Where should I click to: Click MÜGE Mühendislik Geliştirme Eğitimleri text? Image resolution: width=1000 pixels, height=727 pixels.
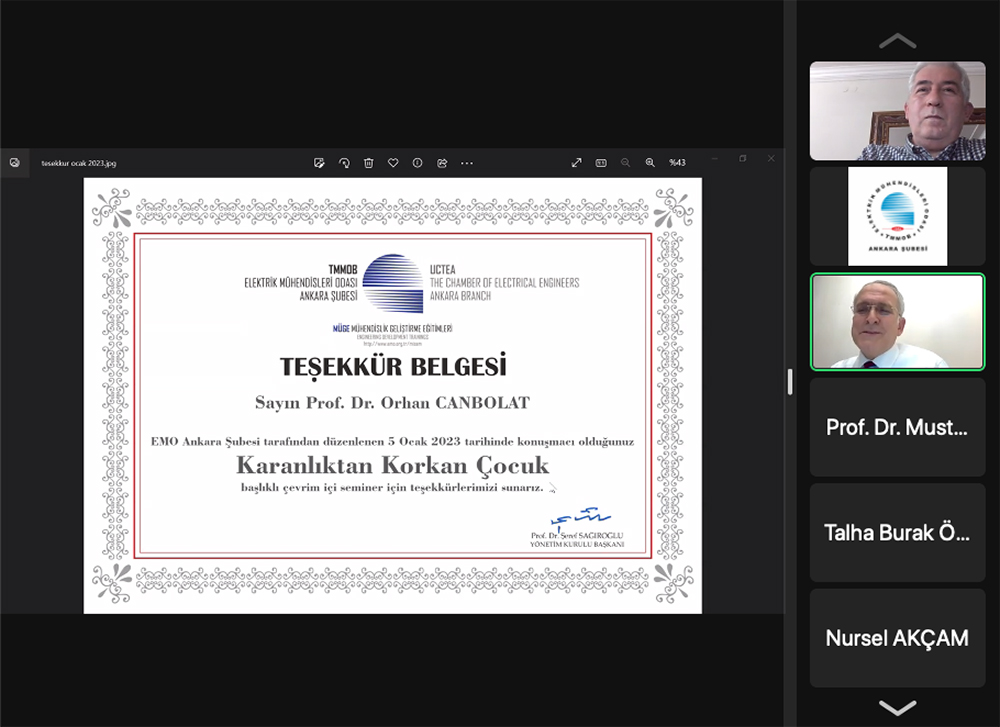(392, 328)
